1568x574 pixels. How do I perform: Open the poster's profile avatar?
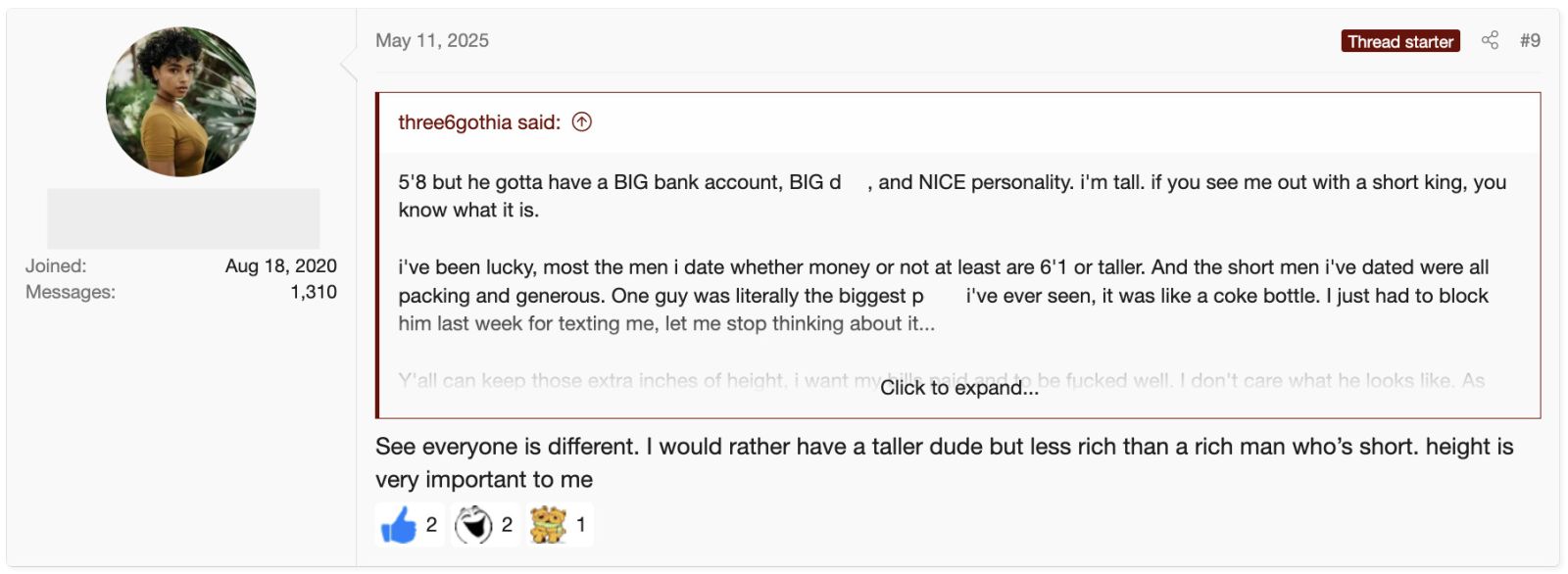181,102
